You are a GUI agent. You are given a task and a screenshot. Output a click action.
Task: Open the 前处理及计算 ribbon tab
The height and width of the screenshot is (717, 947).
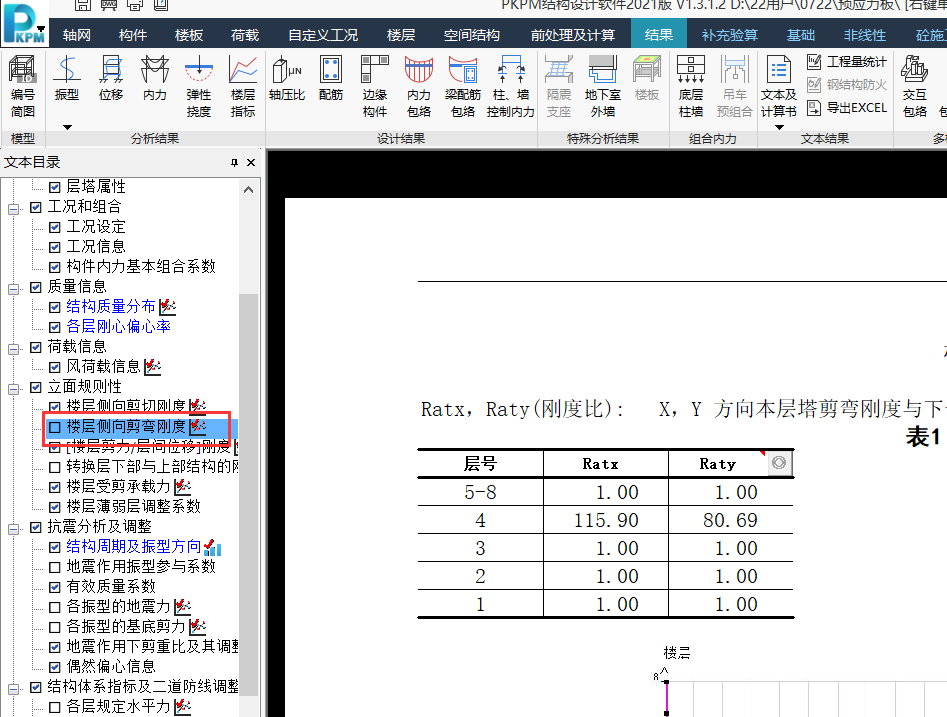[573, 35]
